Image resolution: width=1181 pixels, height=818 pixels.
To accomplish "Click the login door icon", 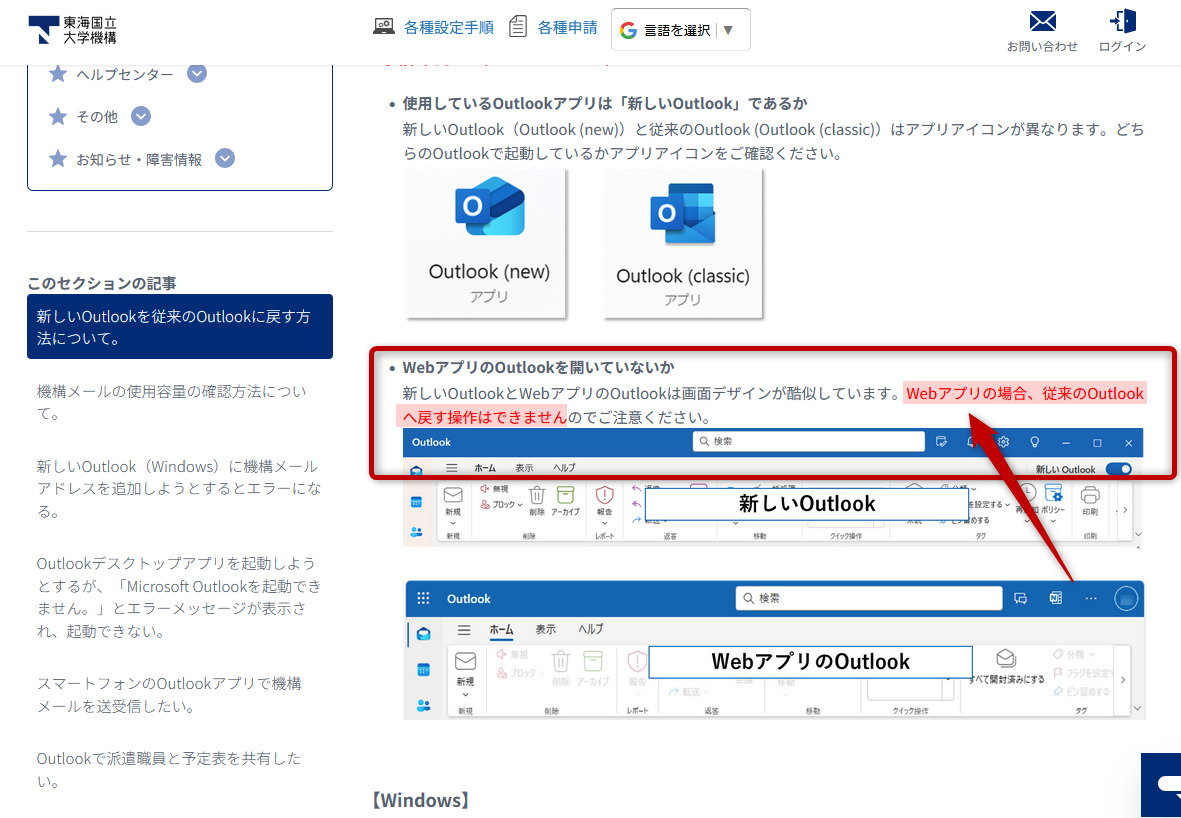I will (1122, 21).
